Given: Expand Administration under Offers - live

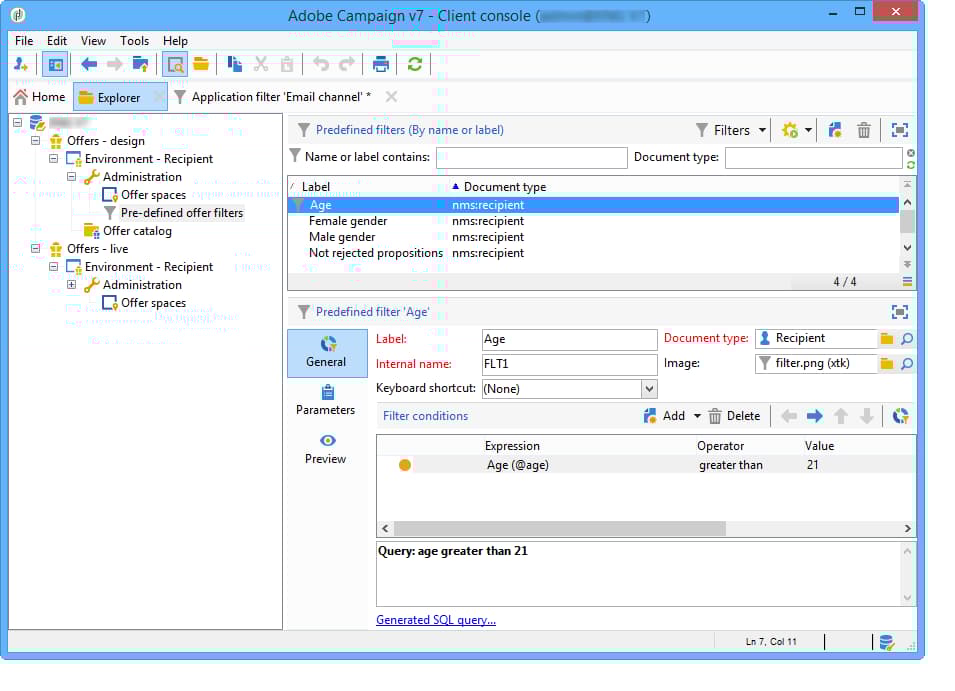Looking at the screenshot, I should click(x=72, y=285).
